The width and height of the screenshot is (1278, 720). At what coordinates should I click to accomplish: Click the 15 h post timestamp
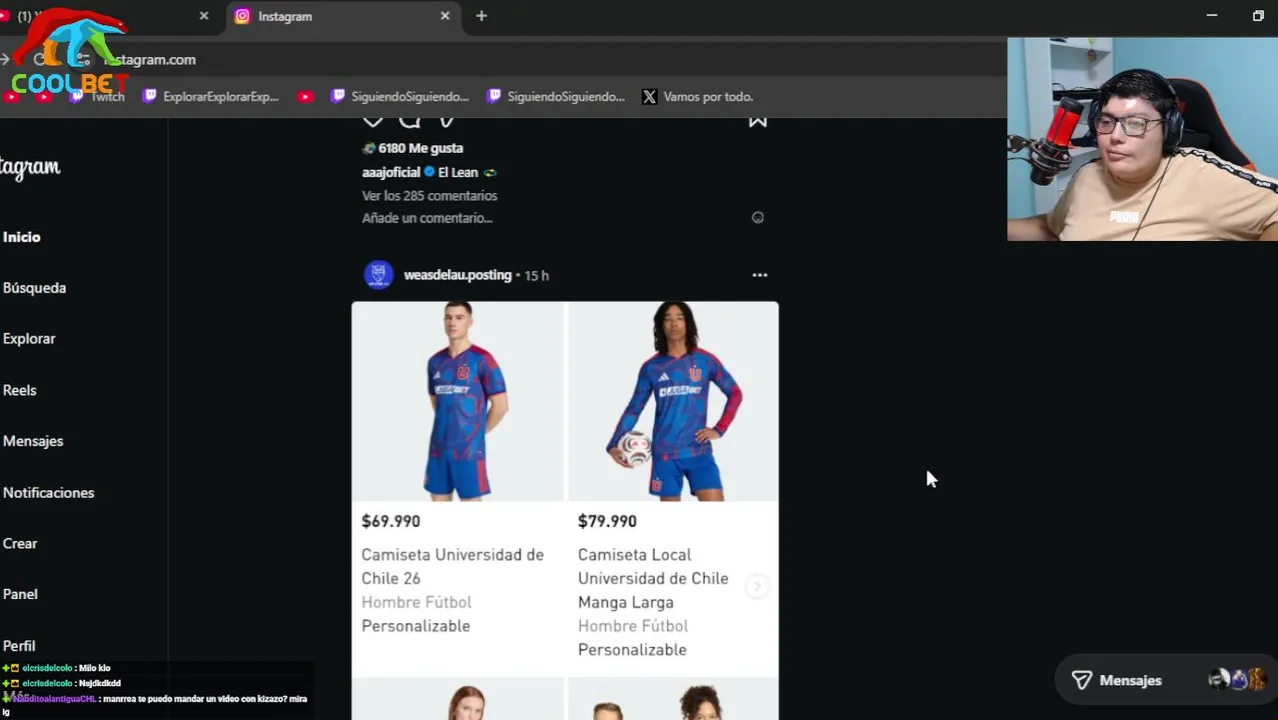coord(537,276)
